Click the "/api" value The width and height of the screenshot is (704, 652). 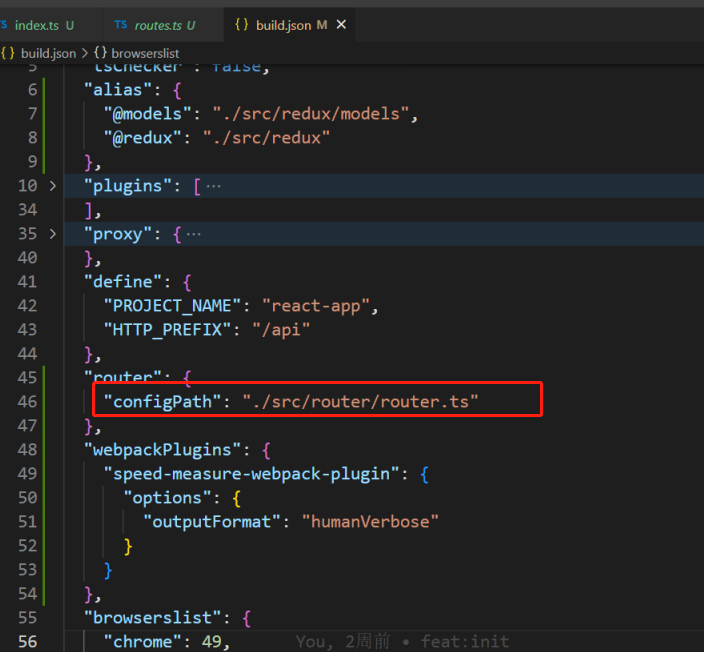coord(281,330)
